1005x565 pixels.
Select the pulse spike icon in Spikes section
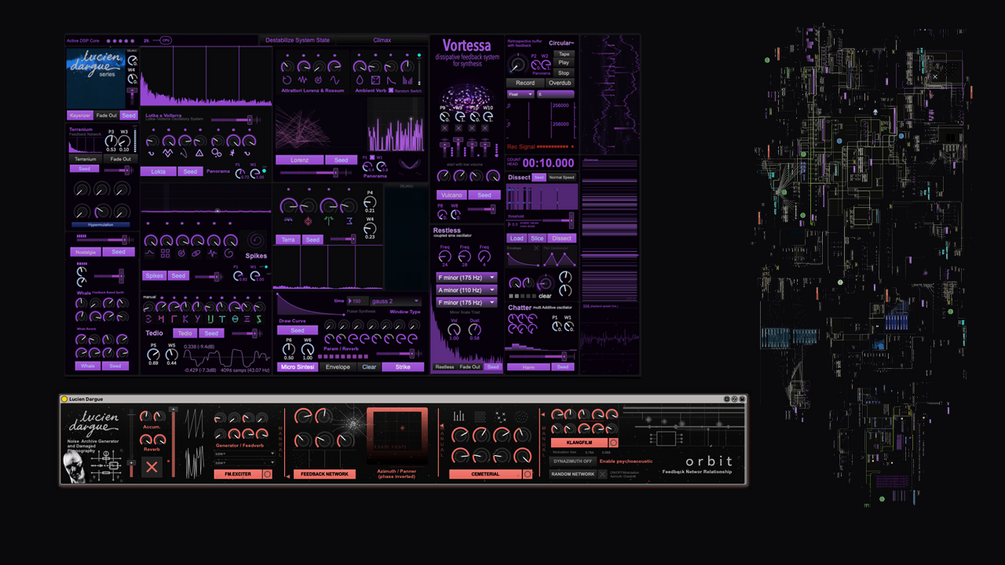coord(213,254)
